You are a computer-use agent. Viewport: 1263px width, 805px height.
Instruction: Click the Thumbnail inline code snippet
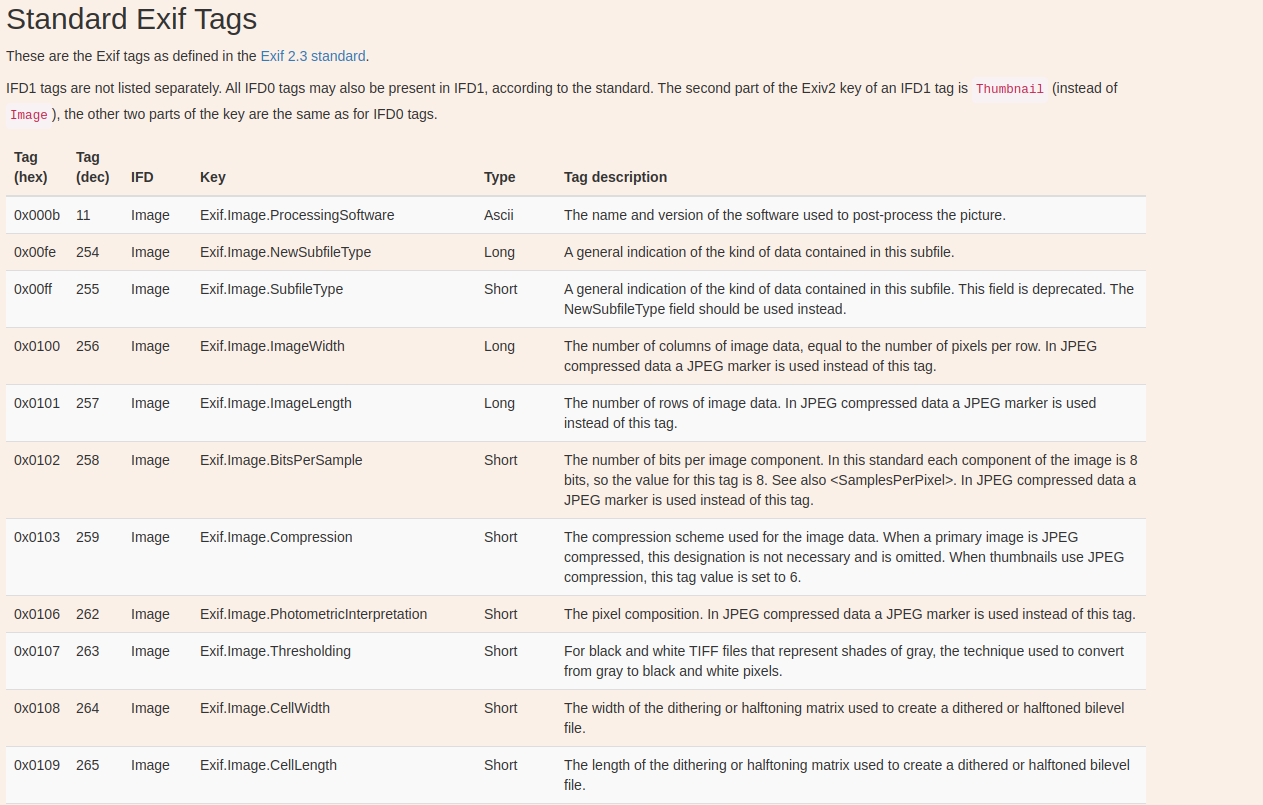[1009, 89]
